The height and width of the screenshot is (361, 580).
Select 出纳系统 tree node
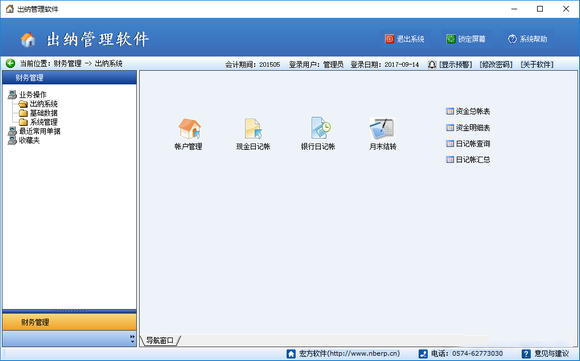point(44,104)
